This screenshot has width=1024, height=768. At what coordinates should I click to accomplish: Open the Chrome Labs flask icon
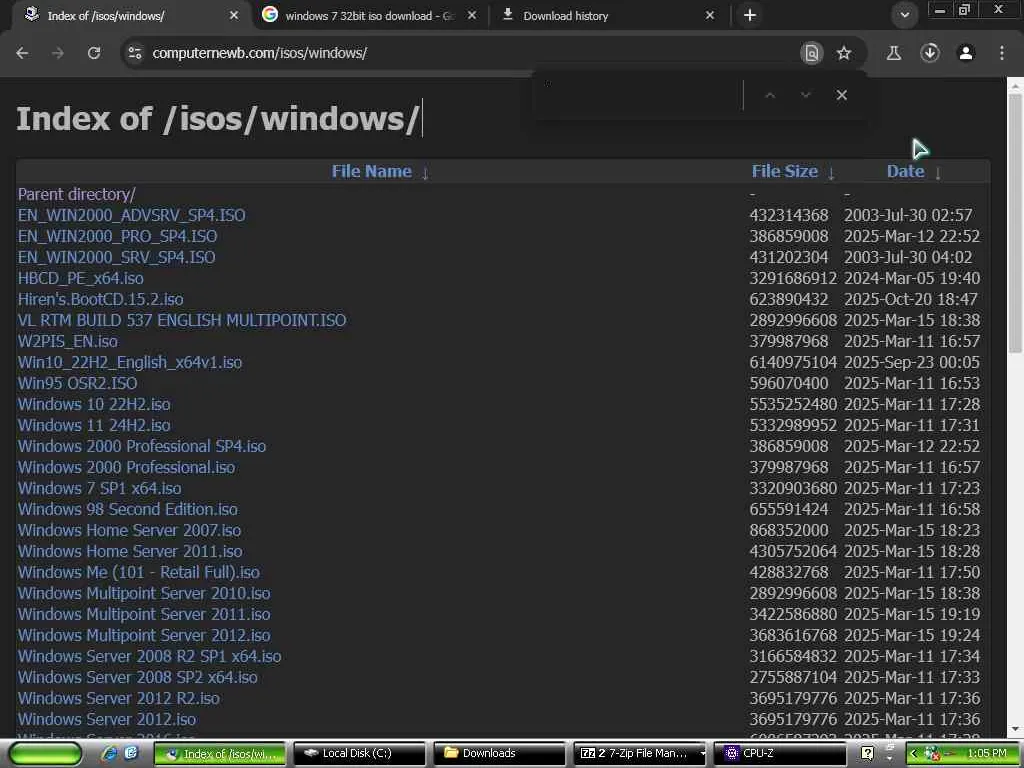click(x=894, y=53)
